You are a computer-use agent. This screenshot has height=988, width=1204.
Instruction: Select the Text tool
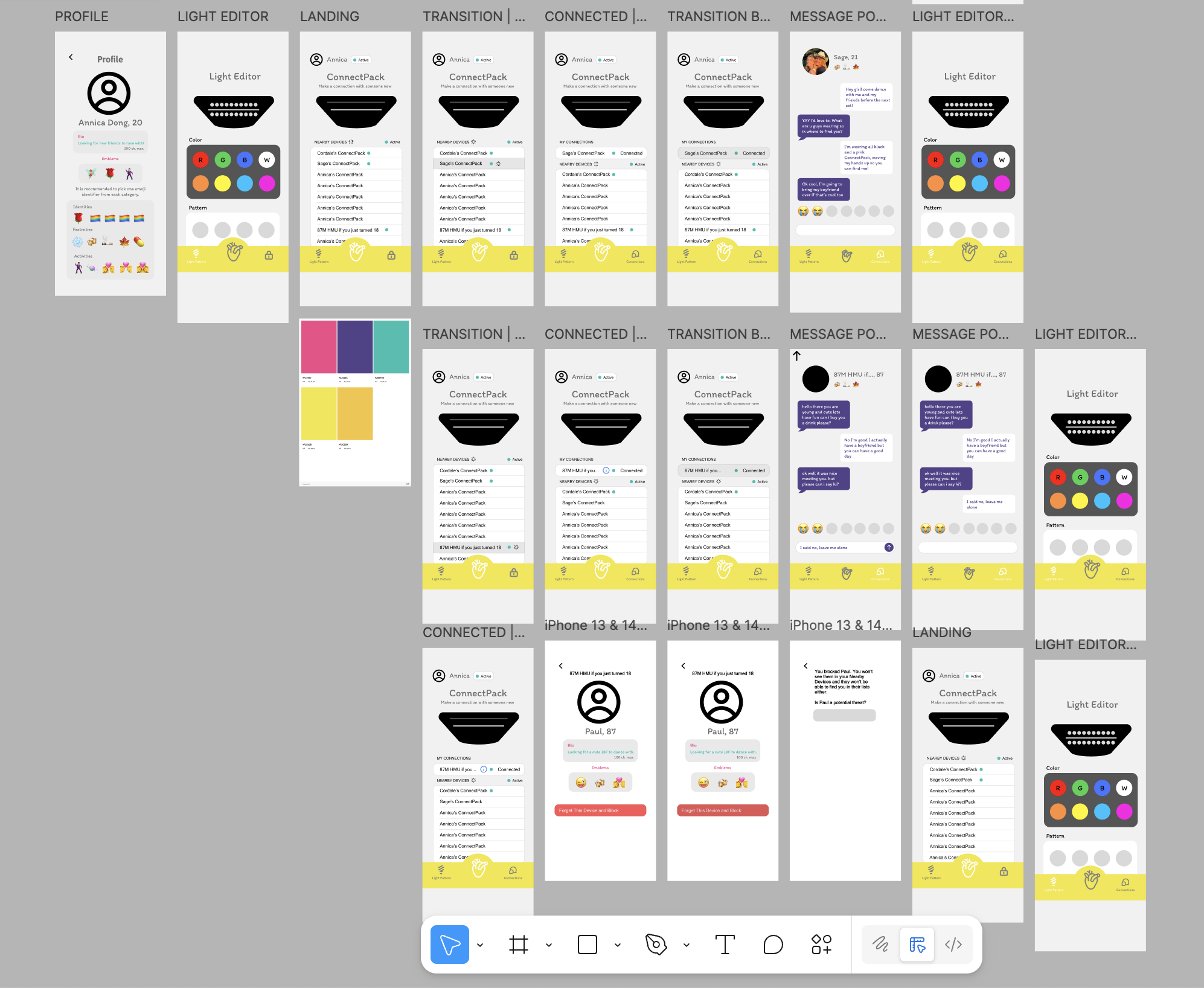point(725,945)
